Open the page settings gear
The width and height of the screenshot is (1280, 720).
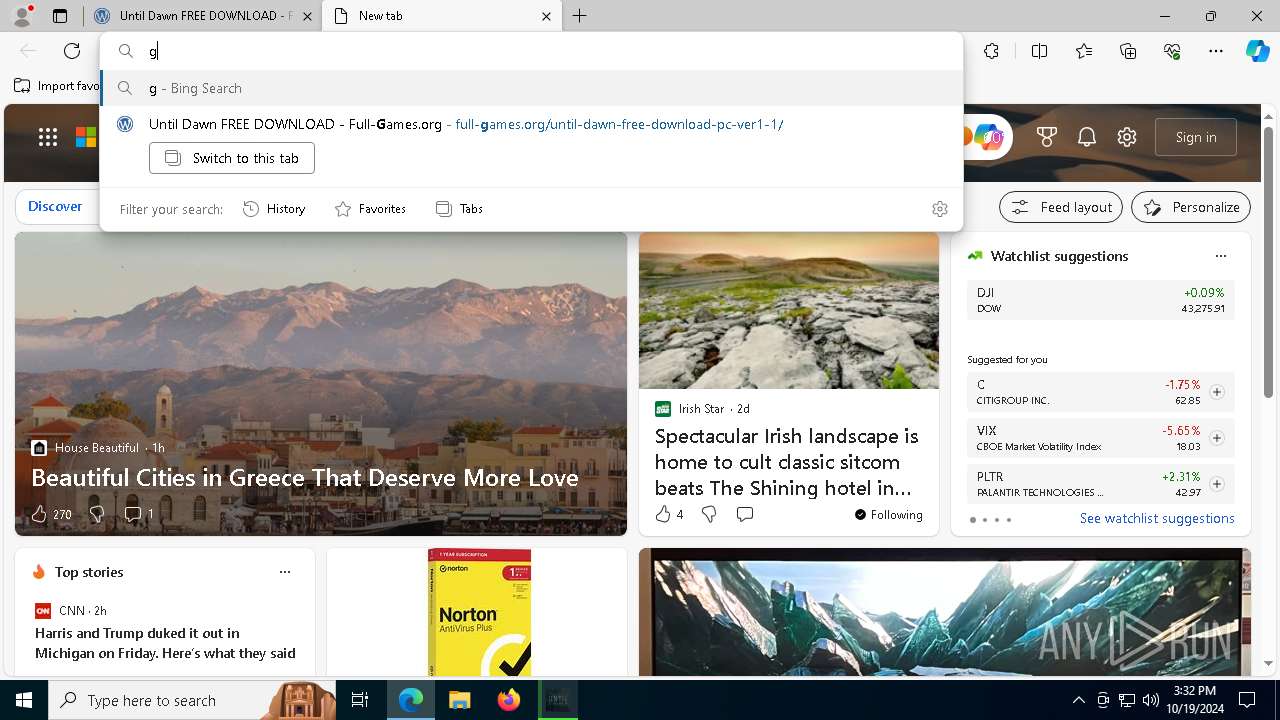pyautogui.click(x=1127, y=137)
